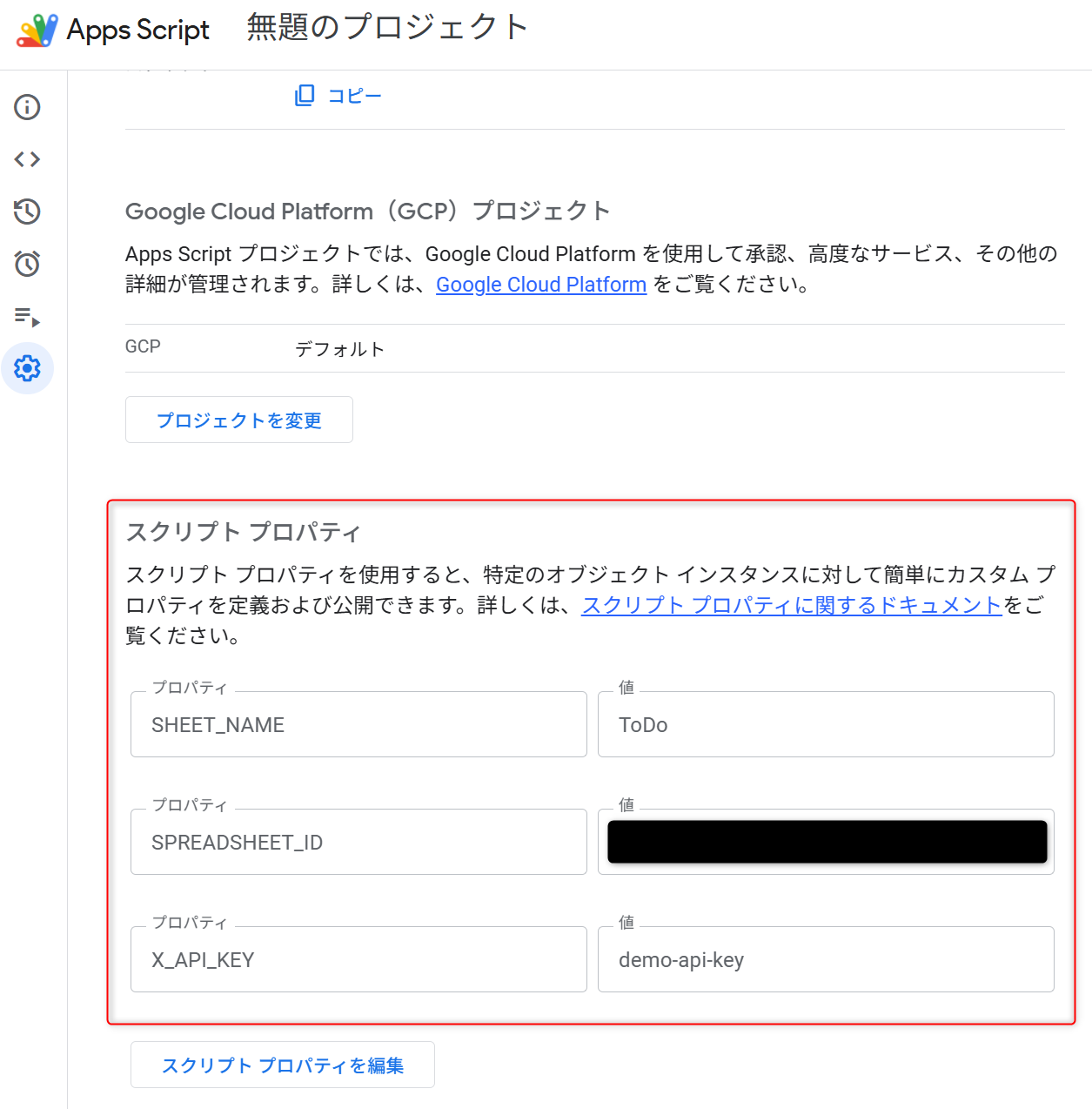
Task: Open the Project history panel
Action: tap(26, 211)
